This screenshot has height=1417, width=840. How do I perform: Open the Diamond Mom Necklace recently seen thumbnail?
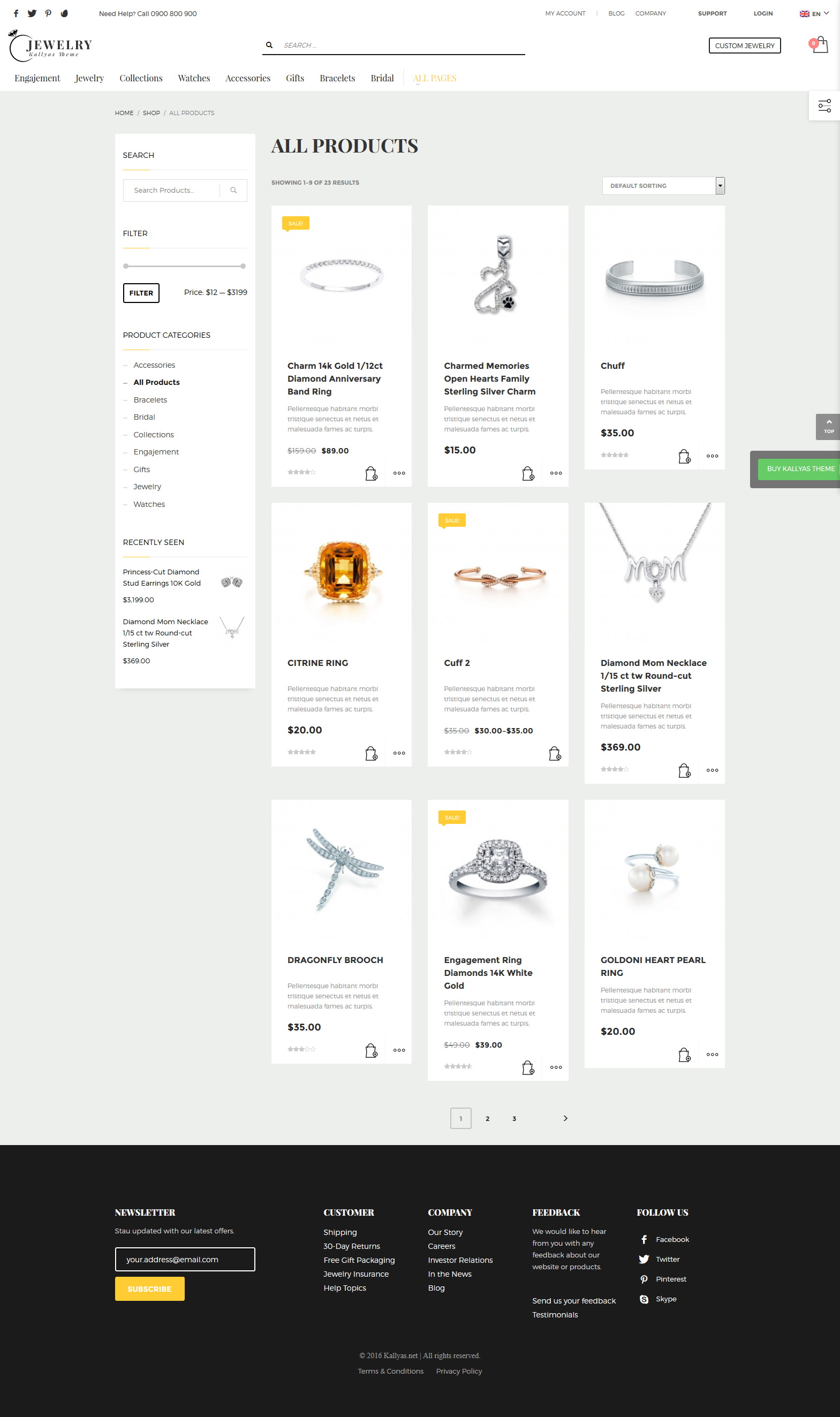[232, 627]
